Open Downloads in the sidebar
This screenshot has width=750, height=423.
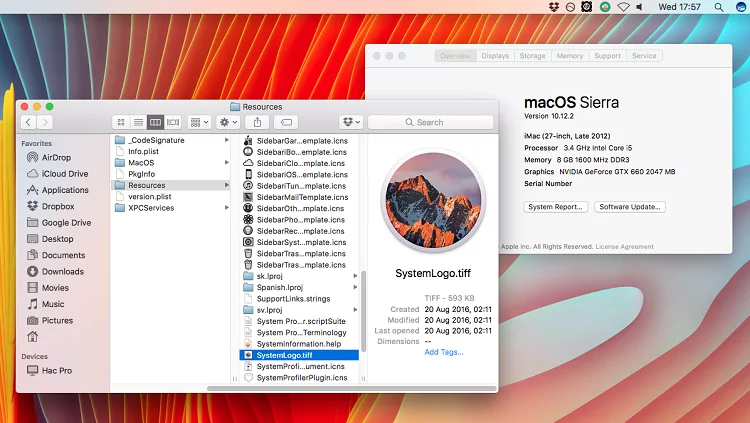[x=55, y=271]
